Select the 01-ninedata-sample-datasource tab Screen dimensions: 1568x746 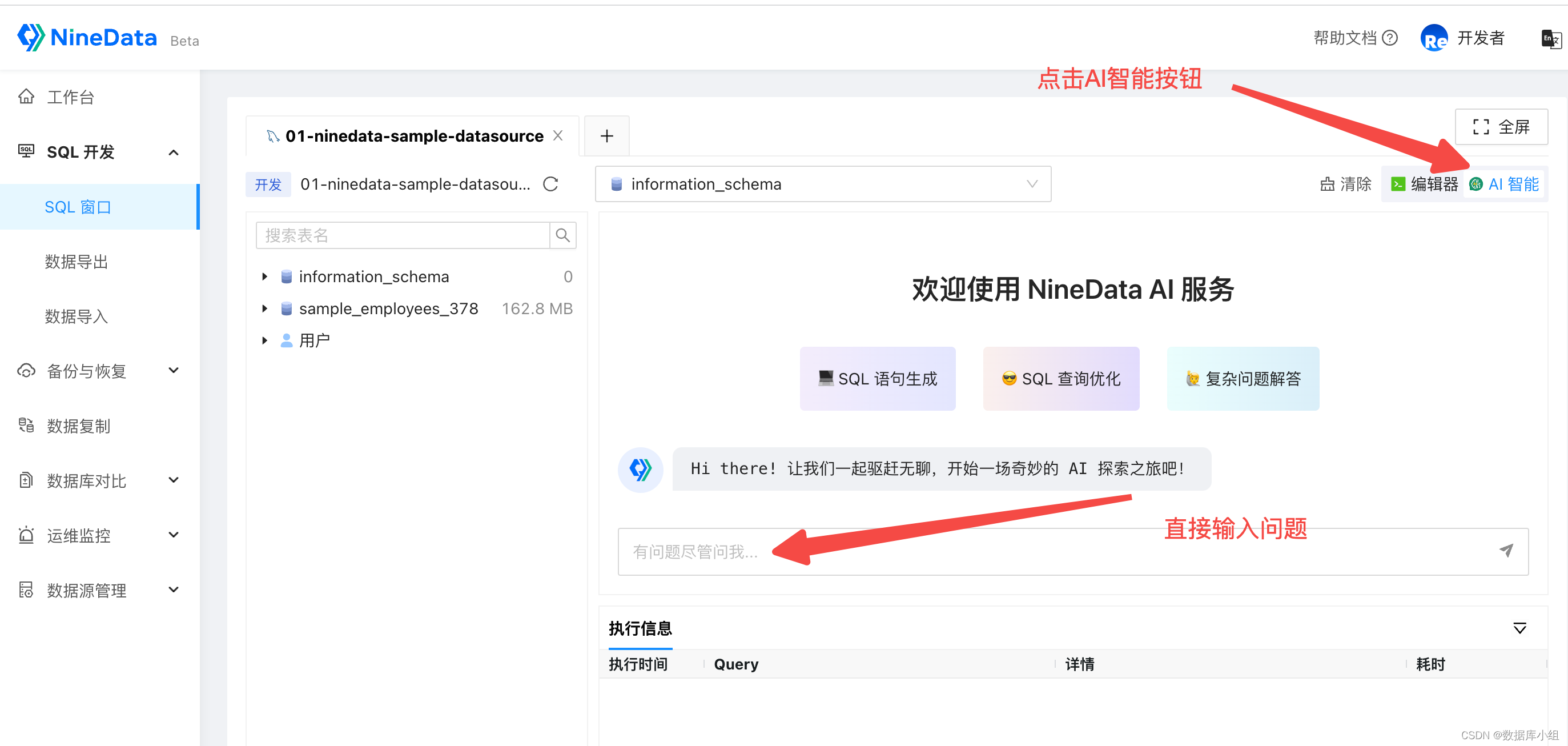[x=413, y=137]
